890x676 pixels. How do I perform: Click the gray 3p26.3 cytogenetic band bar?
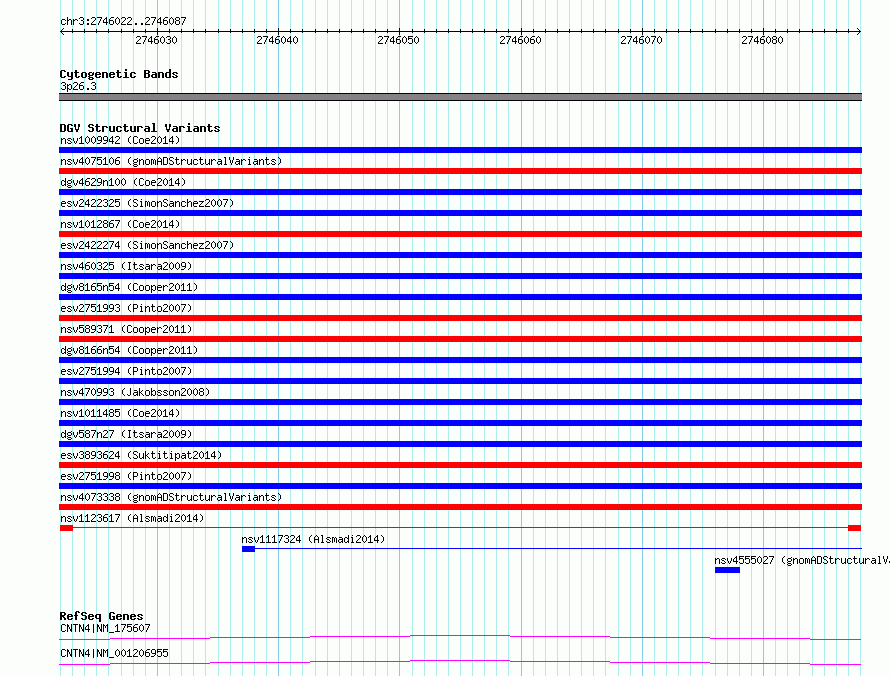tap(460, 97)
